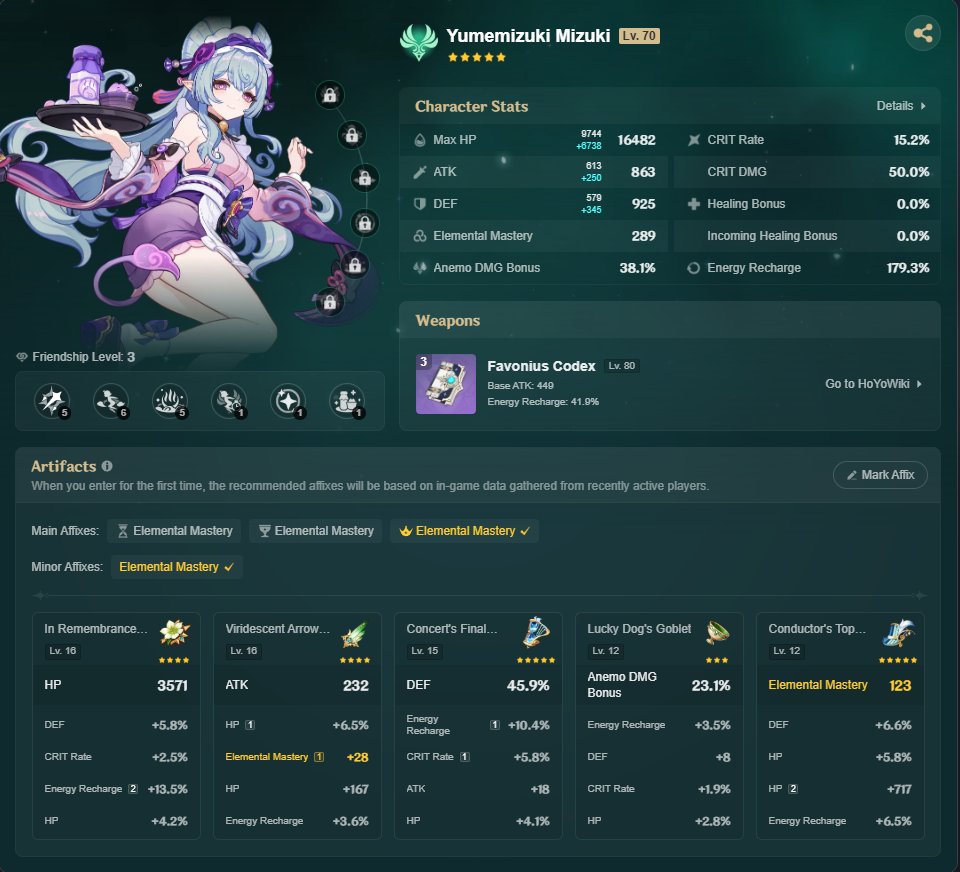Click the Lv. 70 level badge
Screen dimensions: 960x872
pos(639,36)
